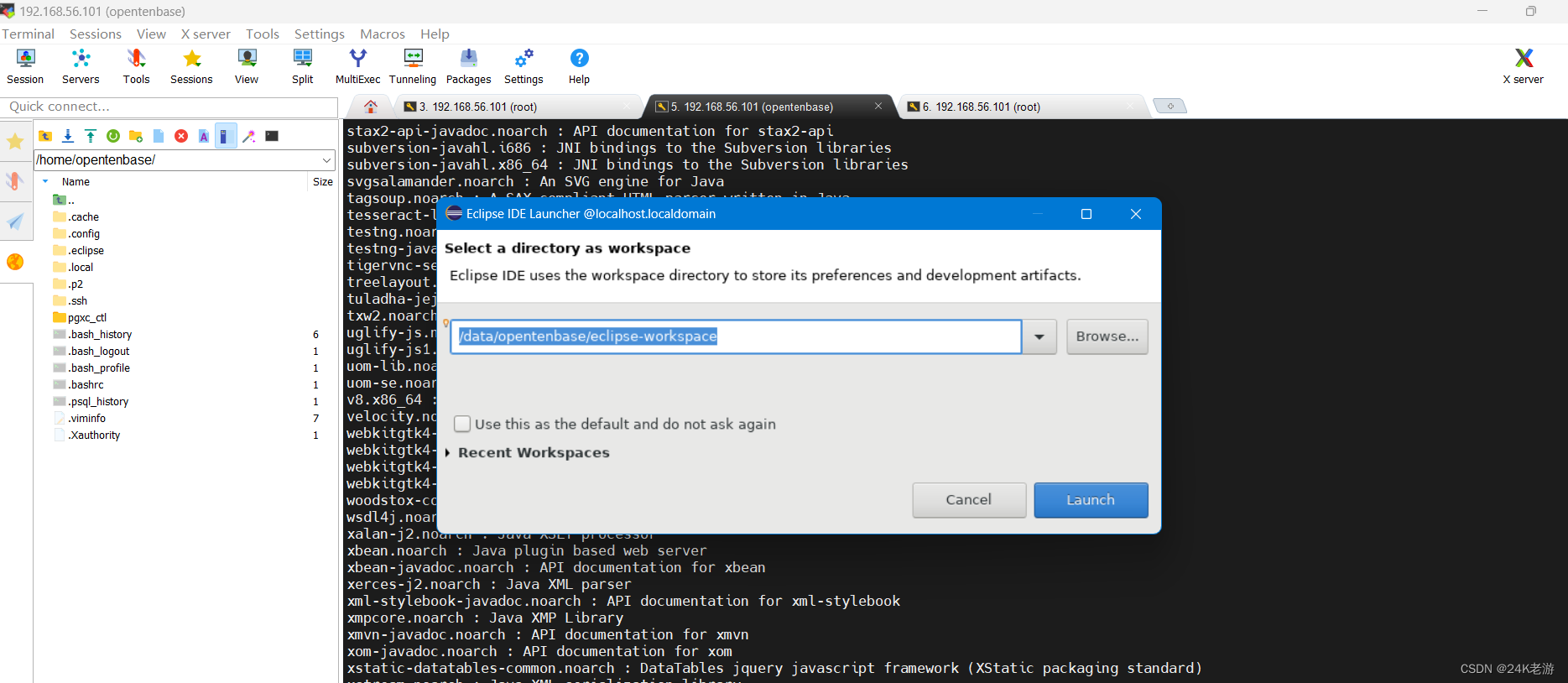Click the parent '..' directory entry
The width and height of the screenshot is (1568, 683).
[x=65, y=200]
